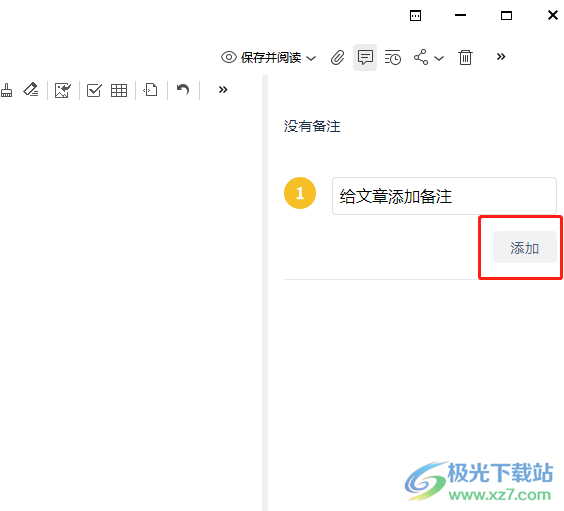Click the share icon

(x=421, y=57)
